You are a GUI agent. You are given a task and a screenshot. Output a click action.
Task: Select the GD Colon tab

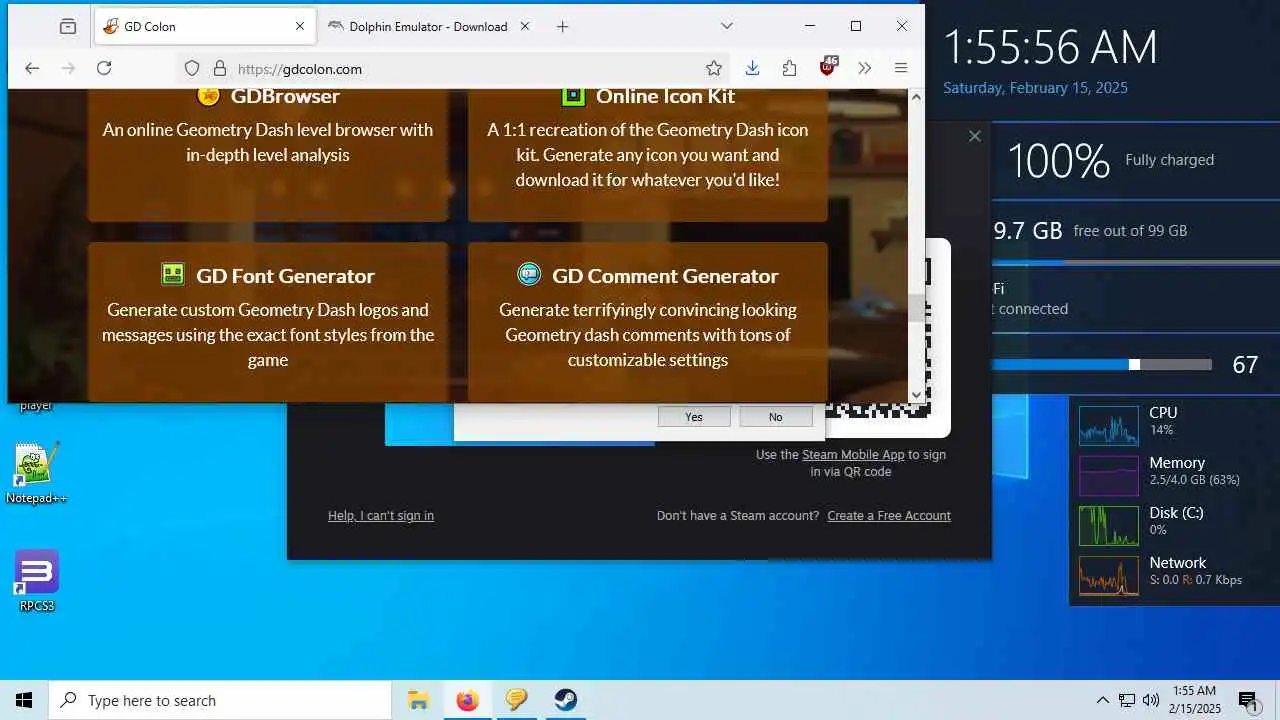[205, 27]
